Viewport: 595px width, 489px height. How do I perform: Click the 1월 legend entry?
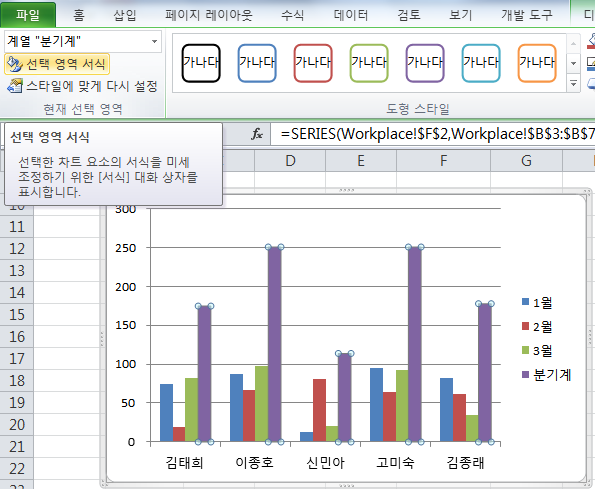tap(537, 302)
